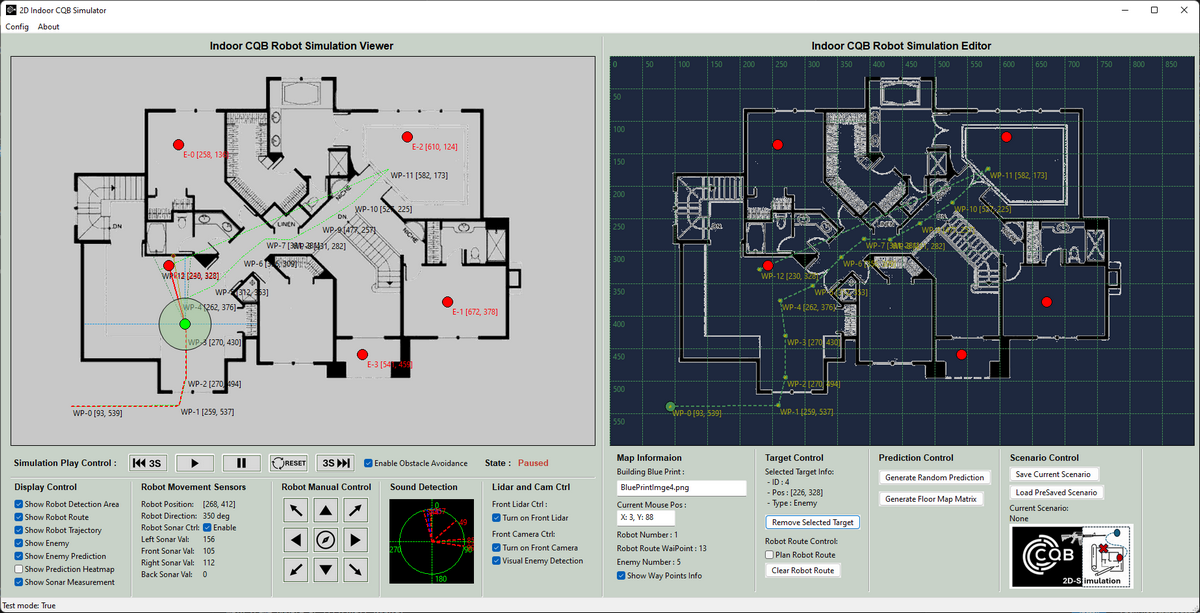Toggle Enable Obstacle Avoidance checkbox

(x=369, y=463)
